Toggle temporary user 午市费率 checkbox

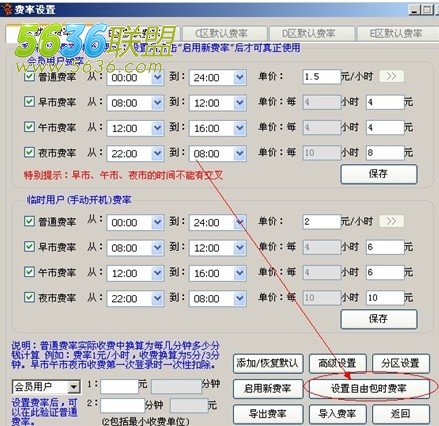point(29,272)
